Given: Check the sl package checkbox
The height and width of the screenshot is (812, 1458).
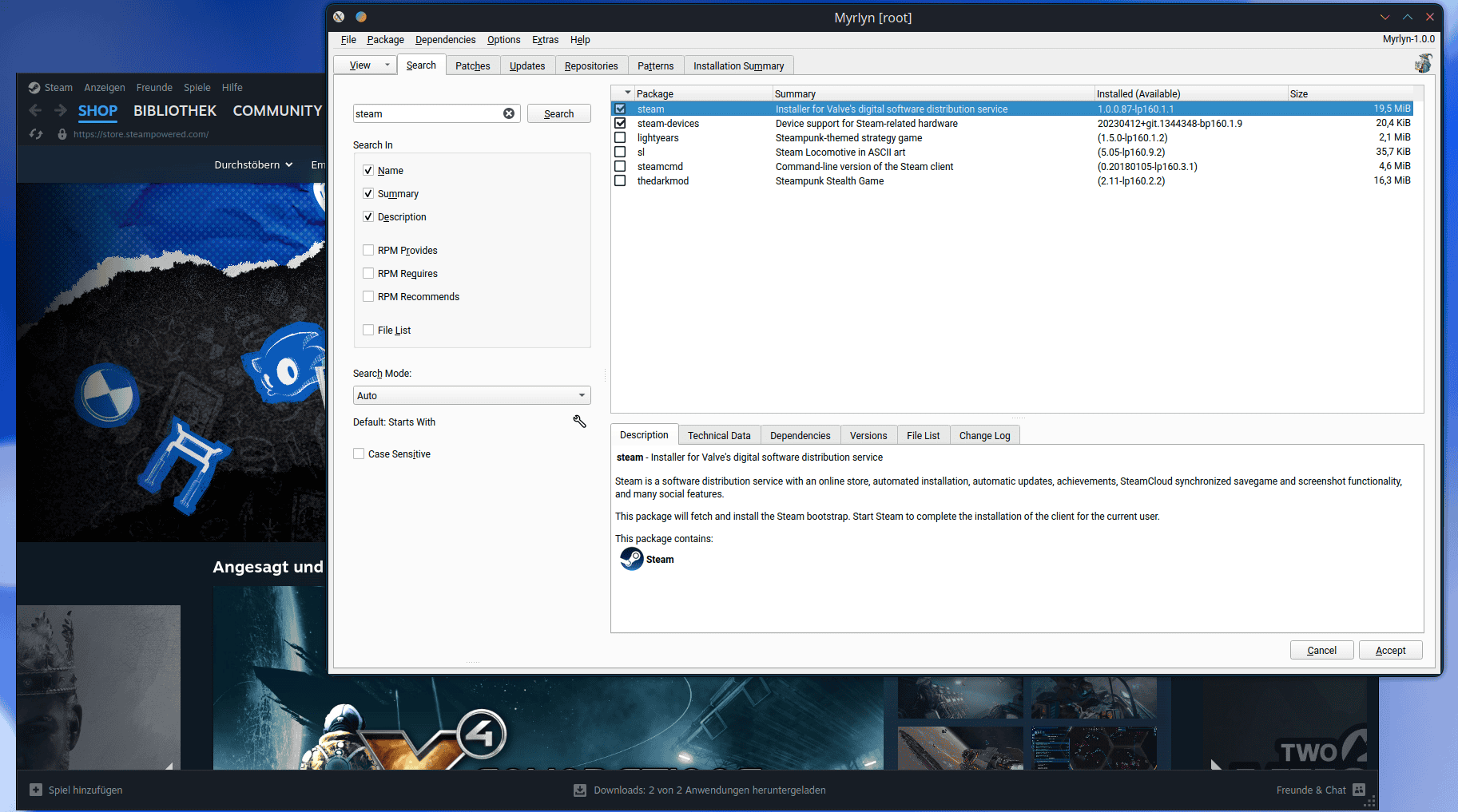Looking at the screenshot, I should [620, 152].
